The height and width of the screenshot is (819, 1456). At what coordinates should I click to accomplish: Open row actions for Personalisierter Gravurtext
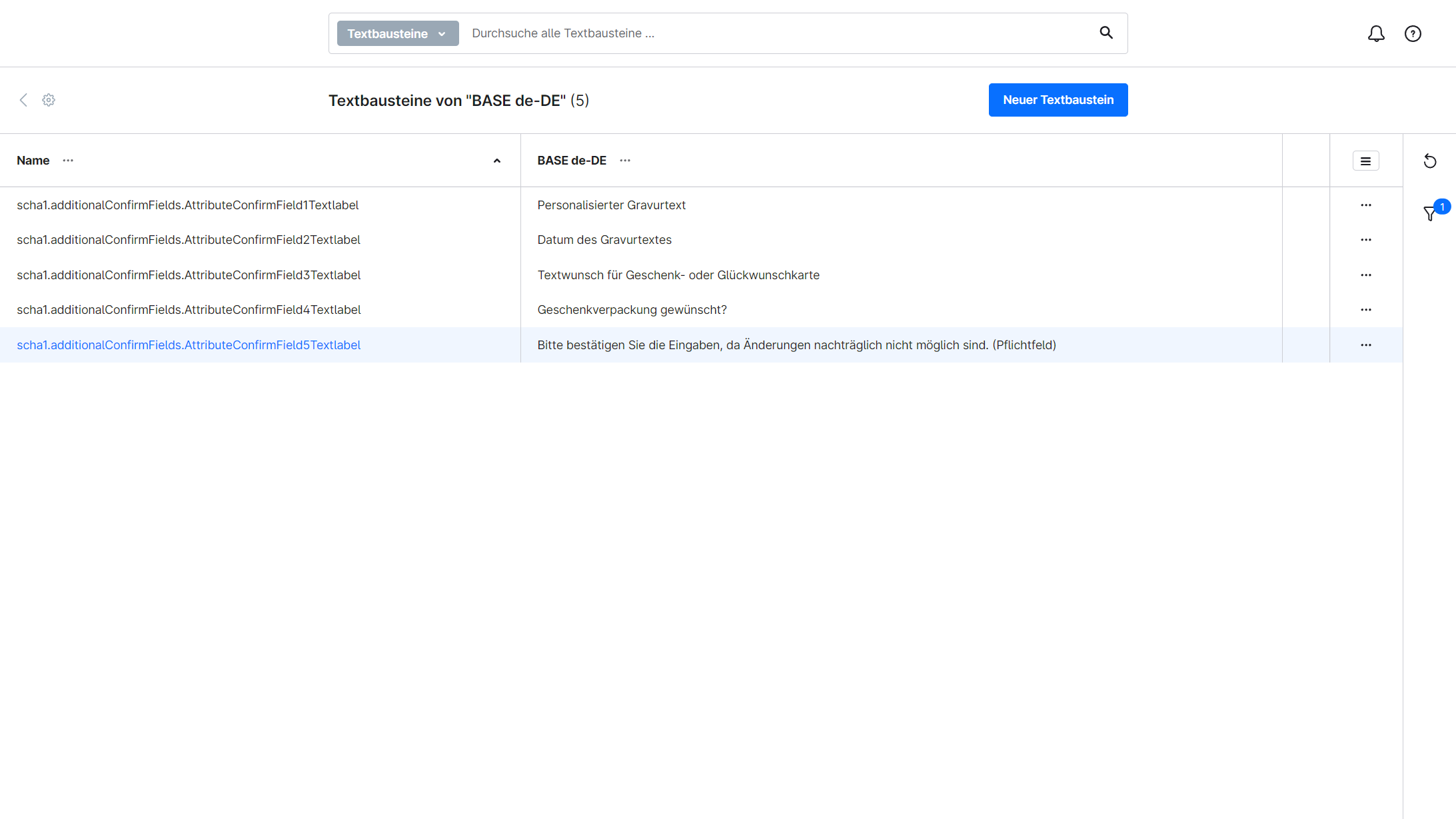[1366, 205]
